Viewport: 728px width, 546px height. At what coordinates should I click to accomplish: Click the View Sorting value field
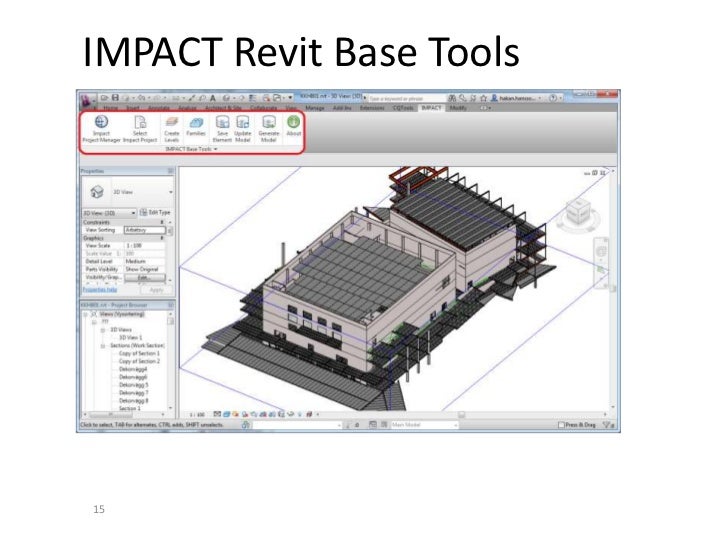pos(144,230)
